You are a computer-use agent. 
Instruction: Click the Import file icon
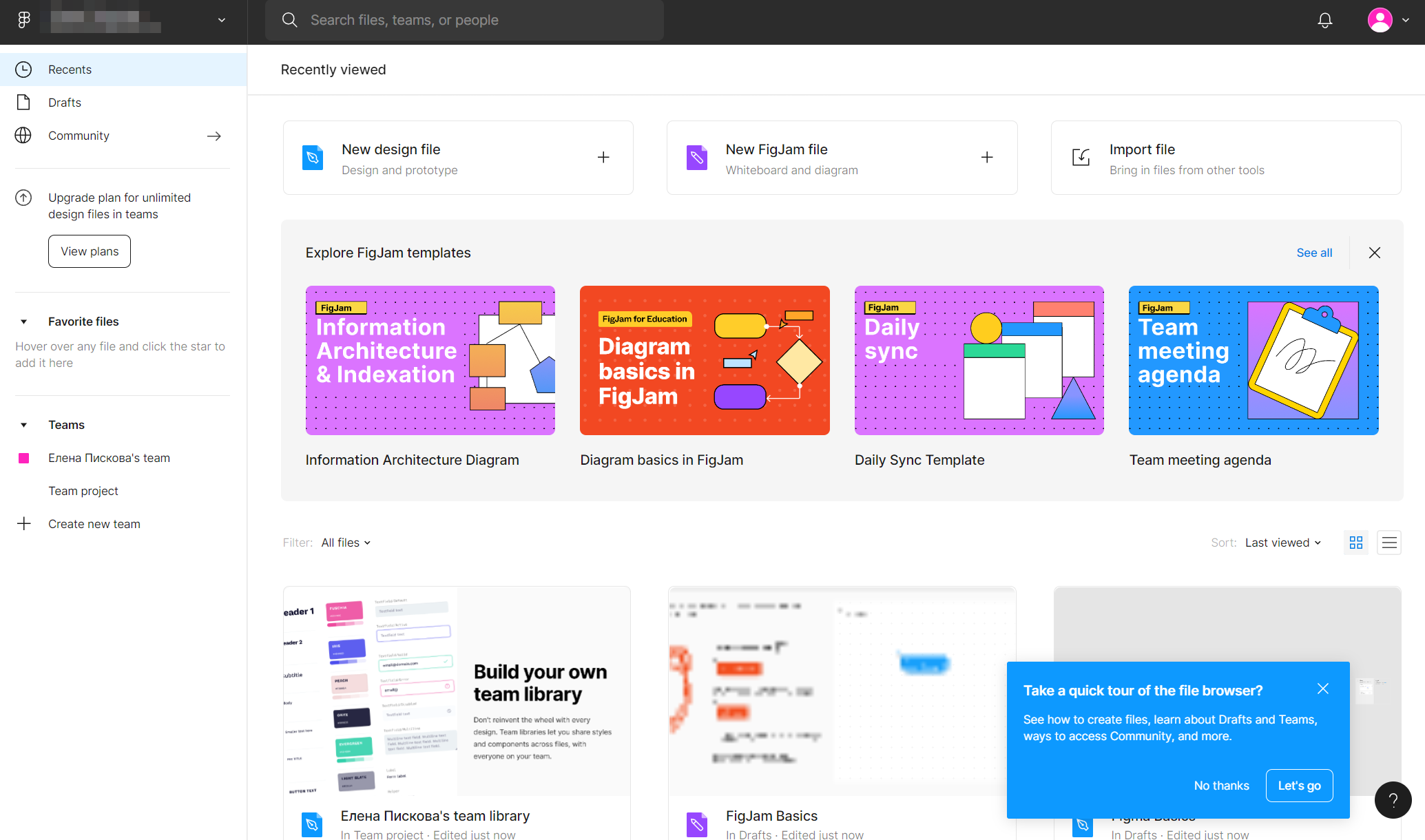[1081, 158]
